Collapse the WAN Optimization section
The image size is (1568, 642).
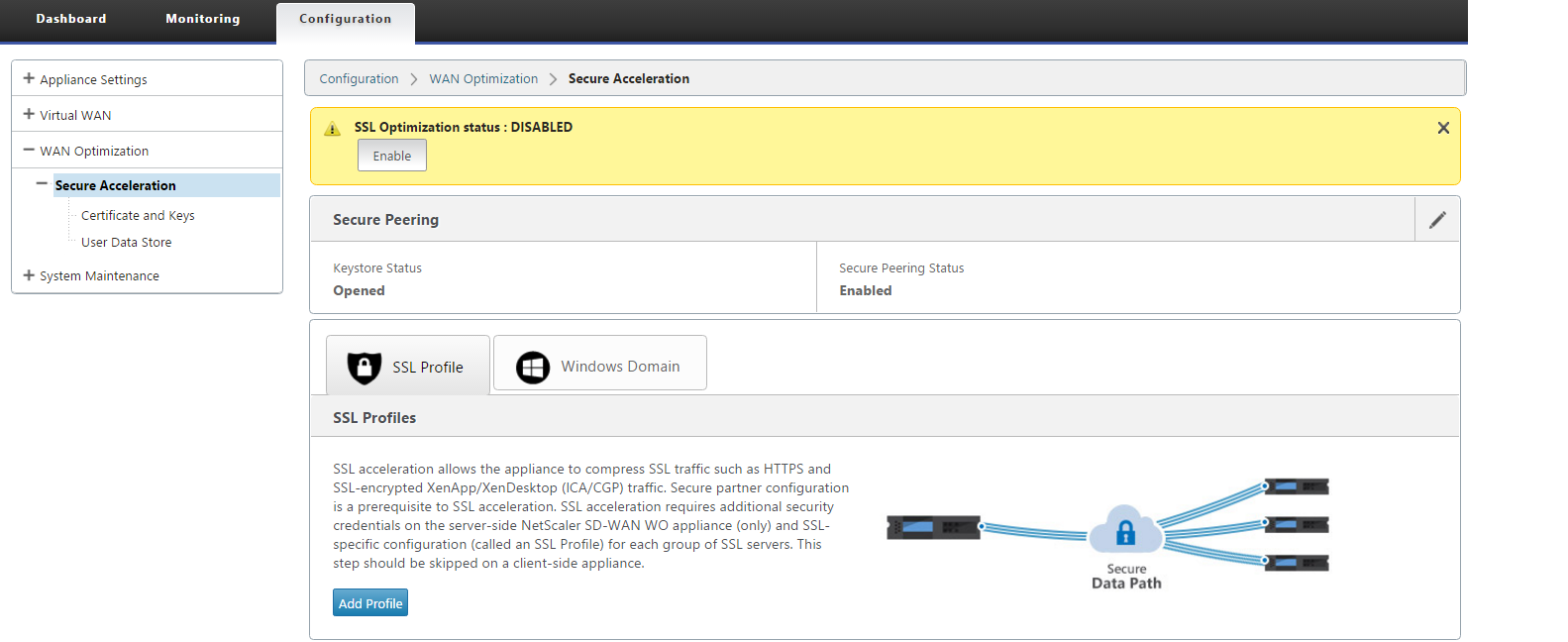pos(29,150)
